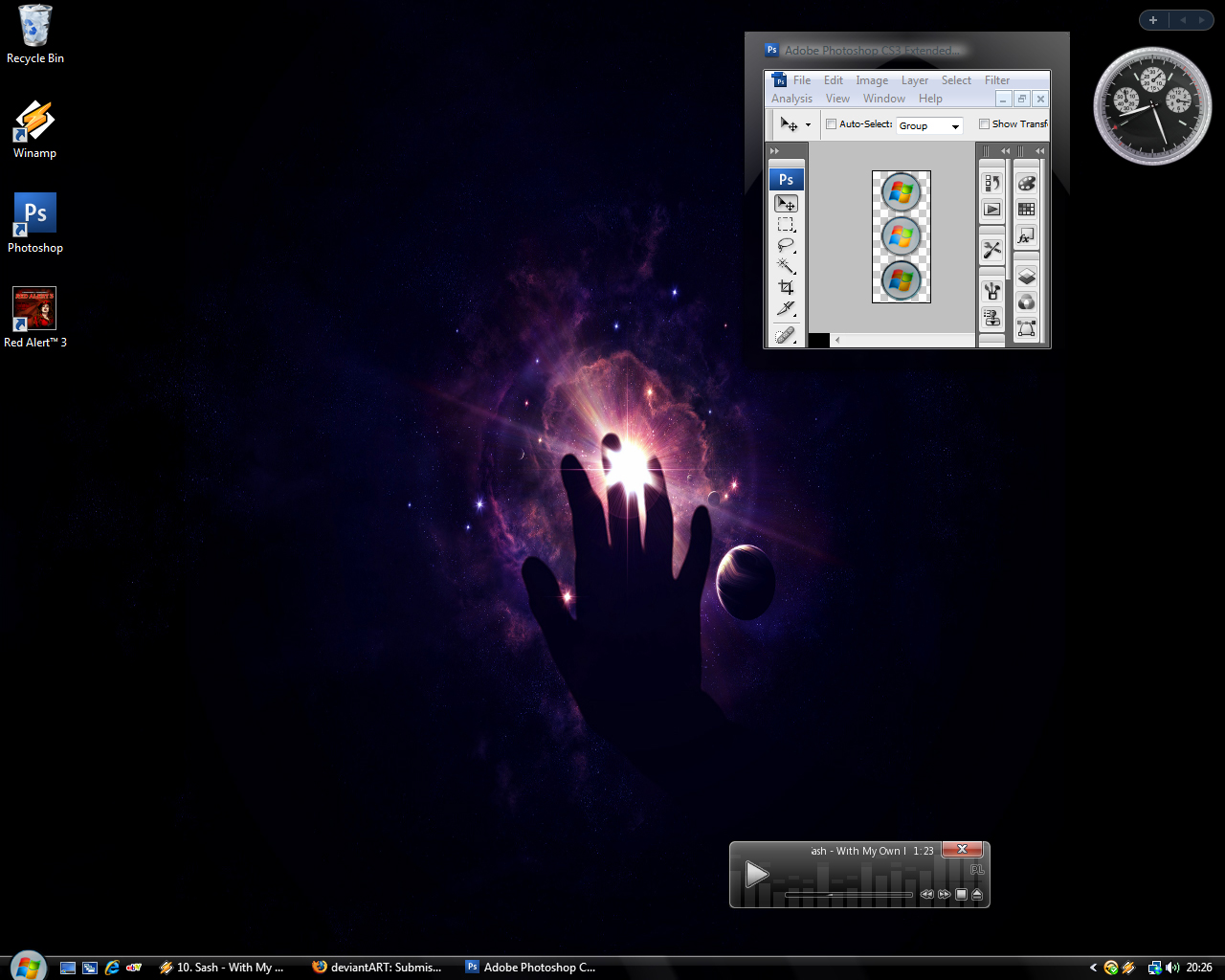Play the track in the Winamp mini player
This screenshot has width=1225, height=980.
point(756,874)
